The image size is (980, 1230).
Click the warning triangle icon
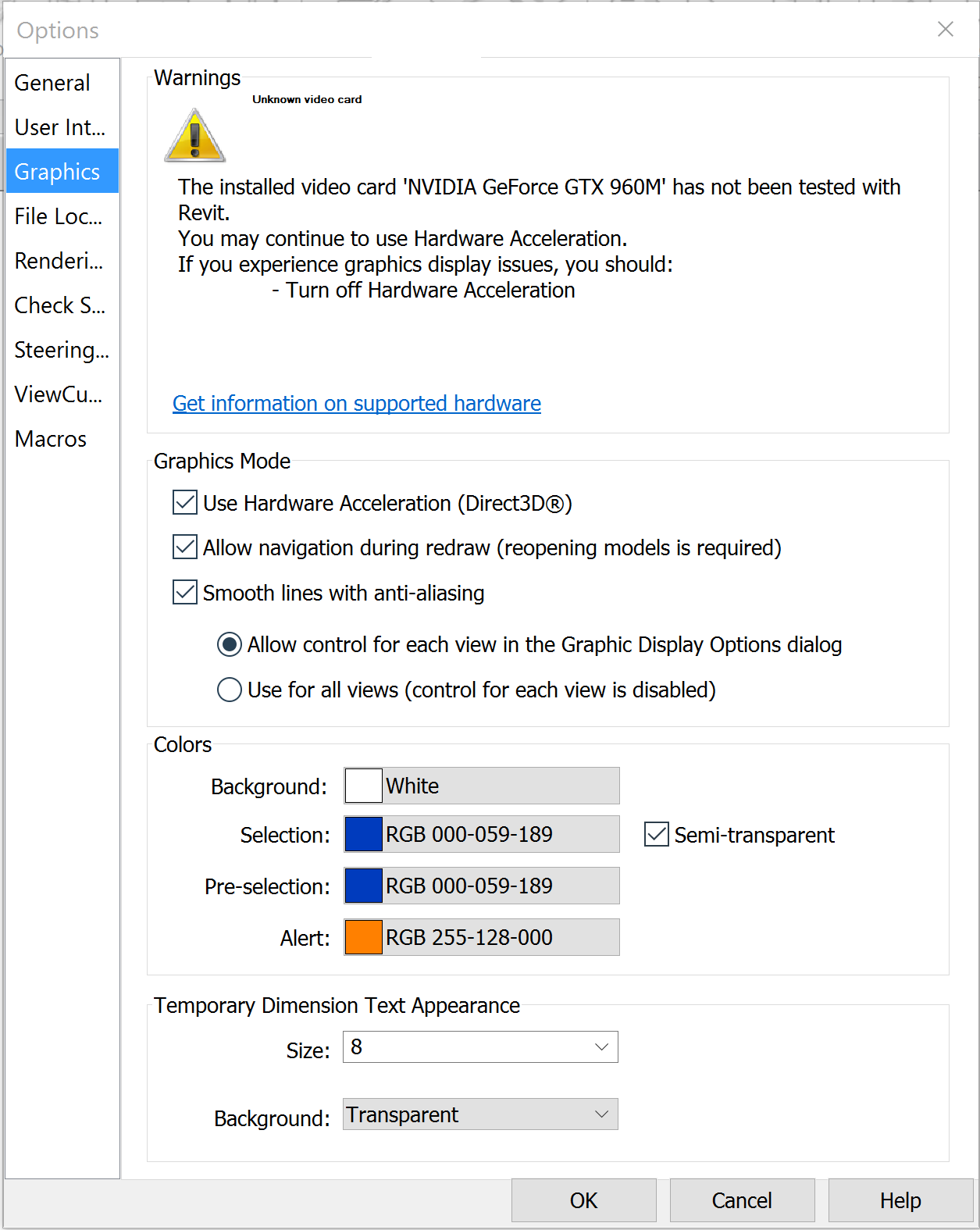(x=194, y=134)
